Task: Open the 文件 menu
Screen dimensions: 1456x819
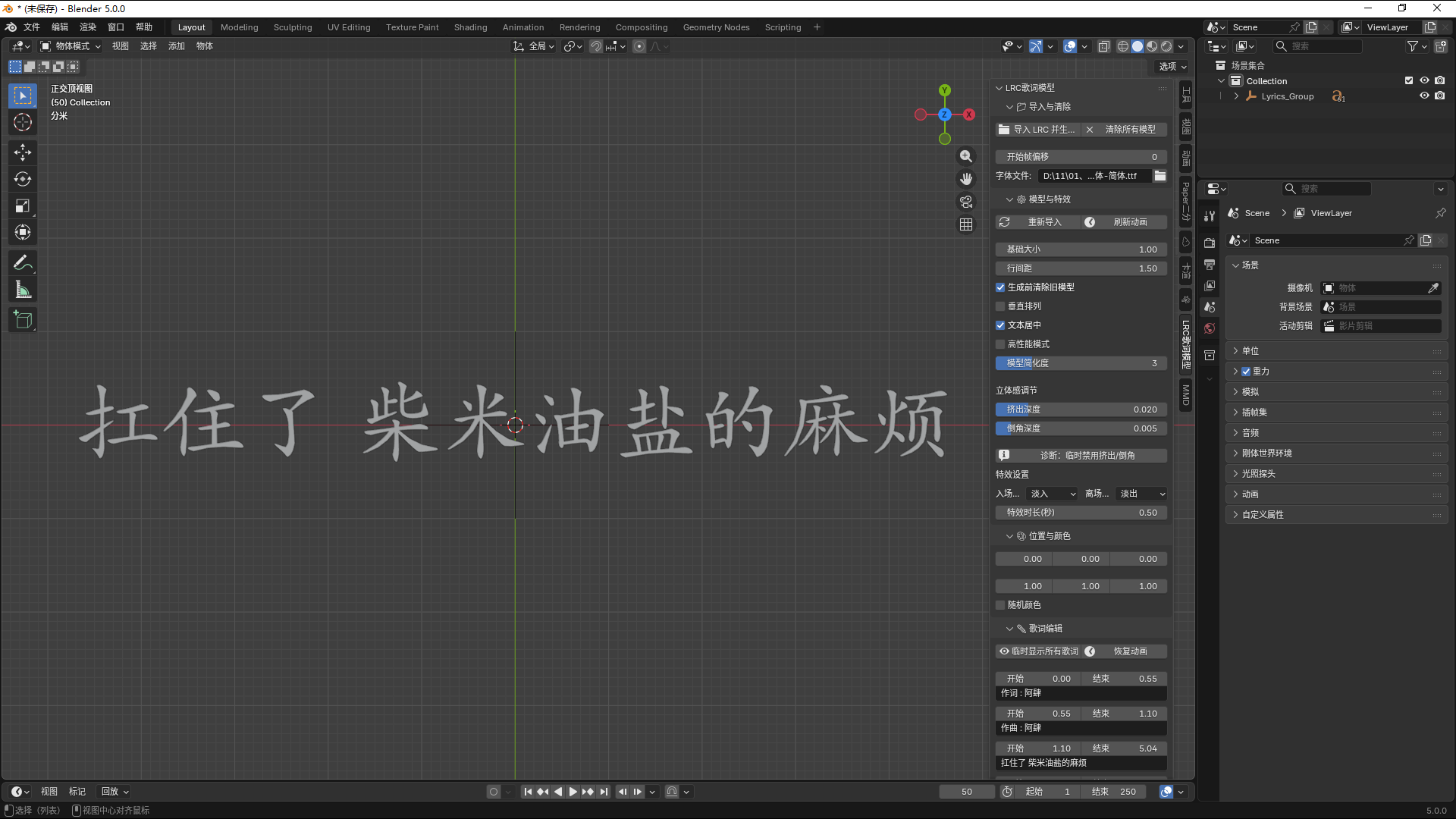Action: click(x=32, y=27)
